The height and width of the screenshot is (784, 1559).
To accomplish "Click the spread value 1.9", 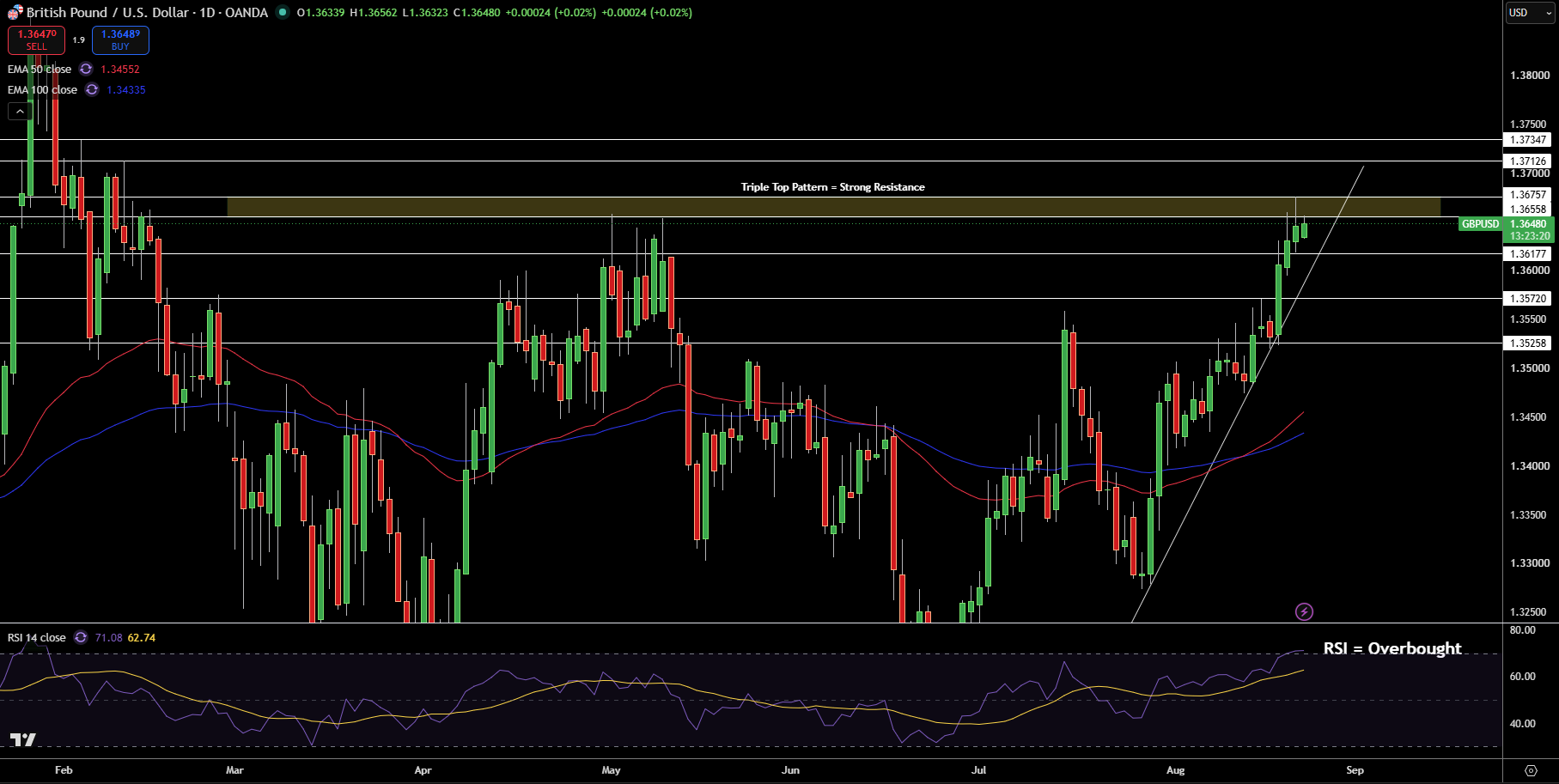I will pyautogui.click(x=78, y=40).
